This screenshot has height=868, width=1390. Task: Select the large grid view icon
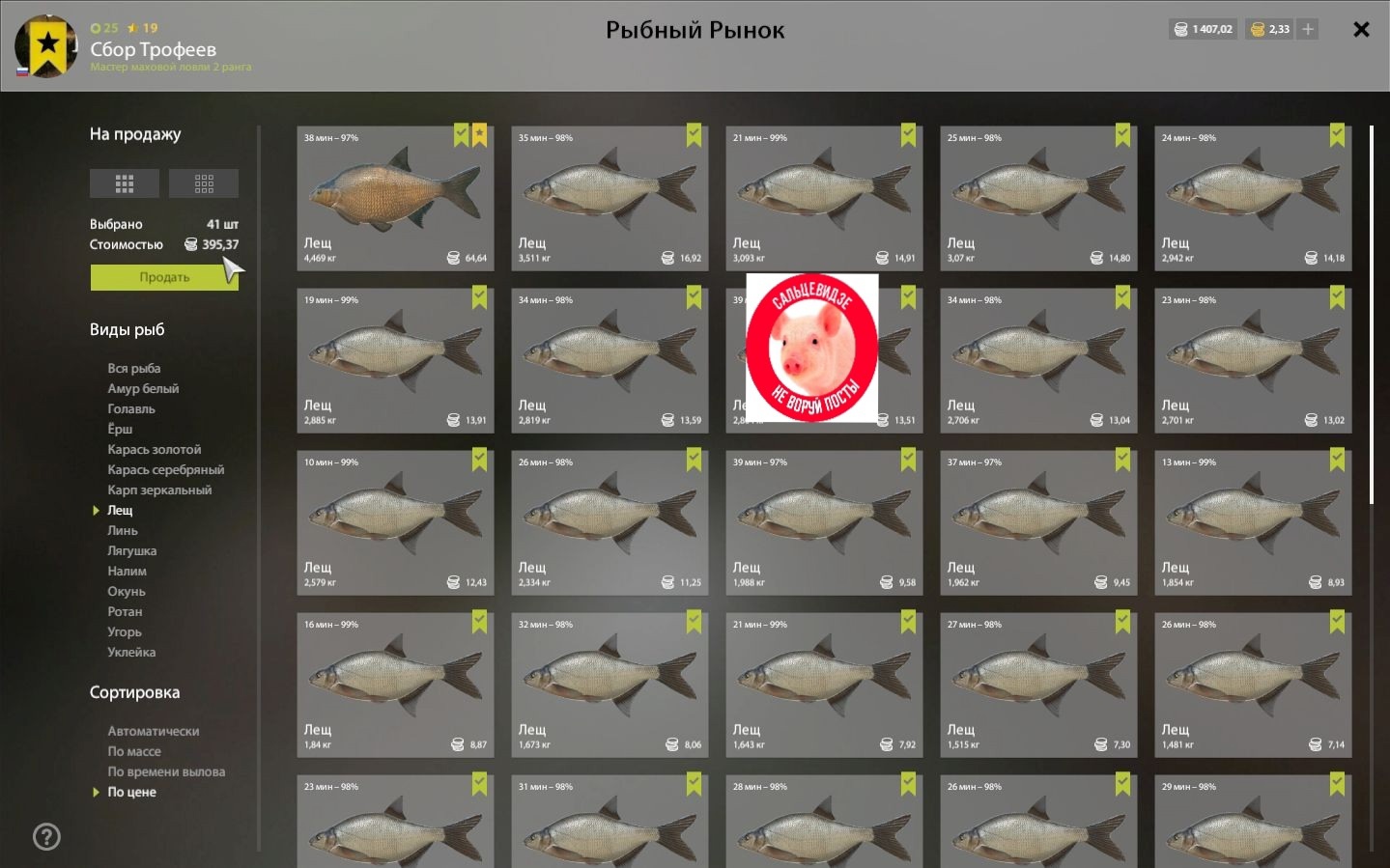[x=124, y=183]
